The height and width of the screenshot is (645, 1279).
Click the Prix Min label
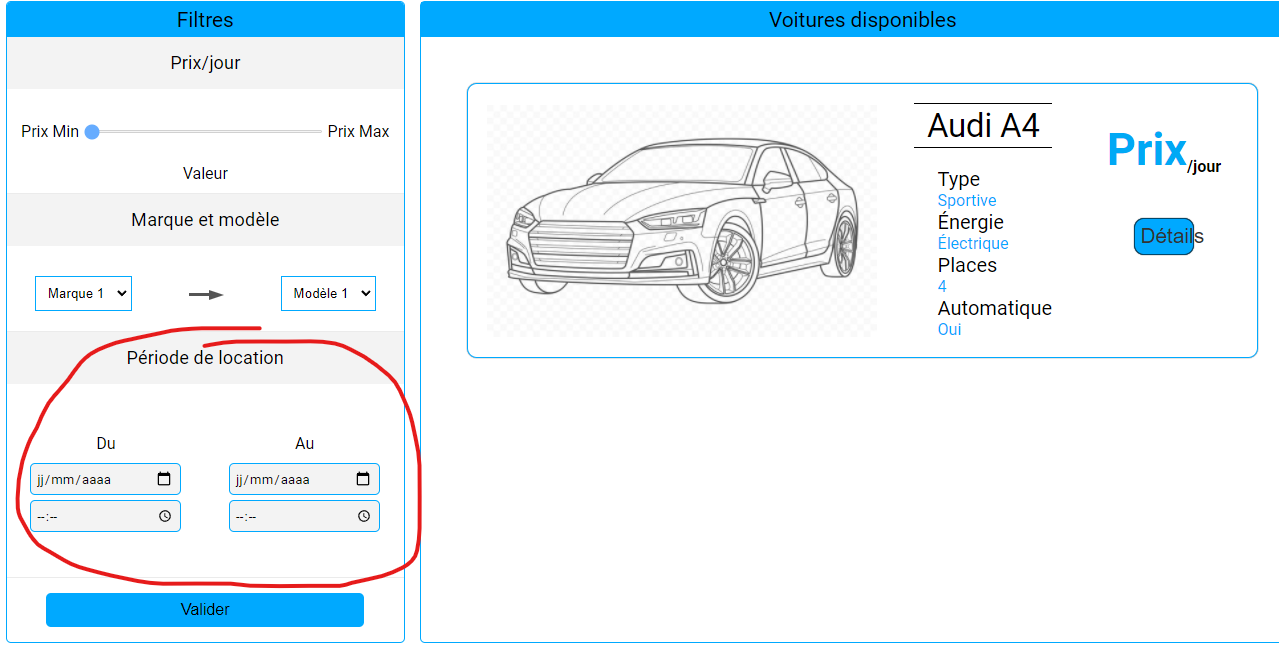click(x=50, y=132)
